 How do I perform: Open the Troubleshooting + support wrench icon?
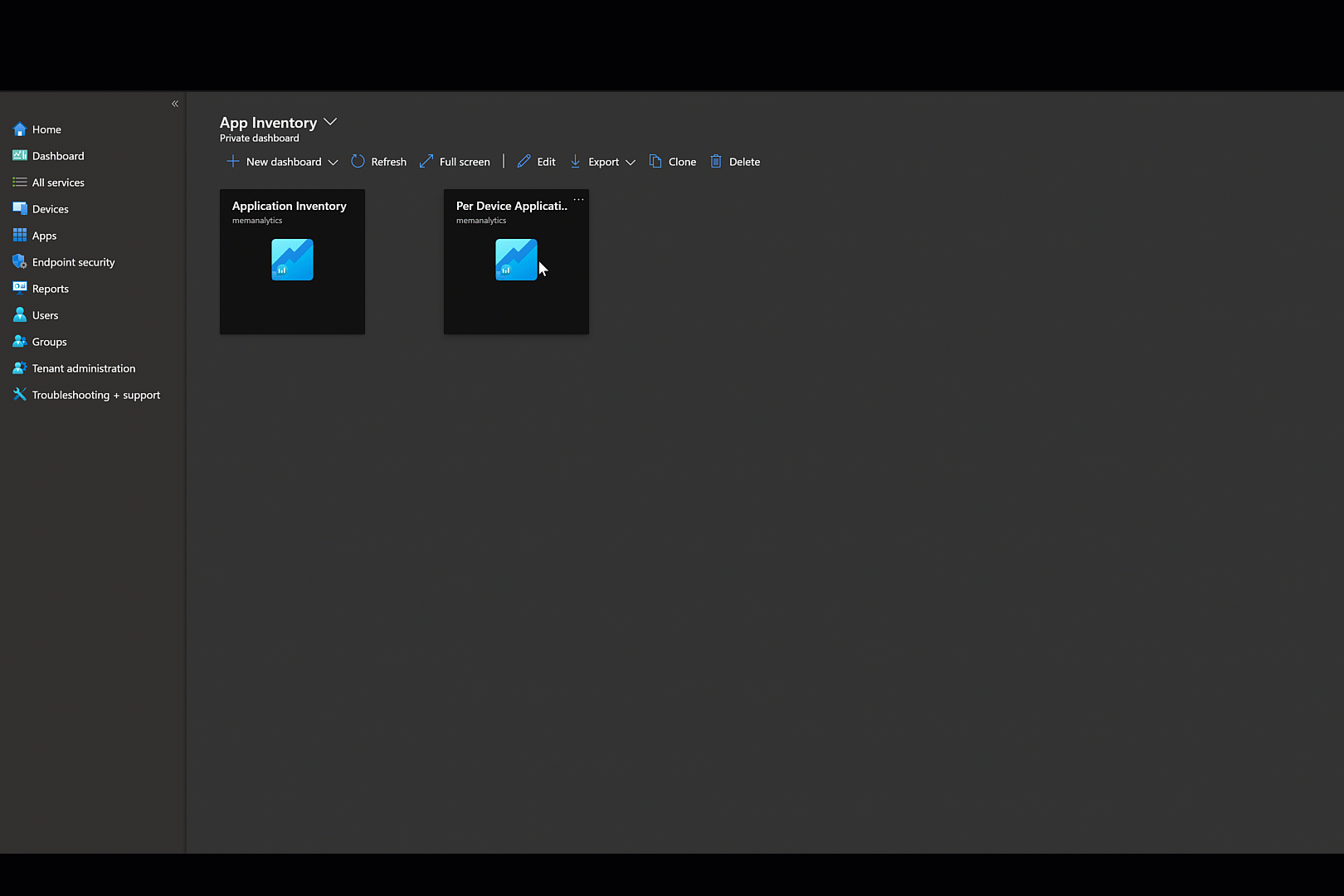[x=20, y=395]
